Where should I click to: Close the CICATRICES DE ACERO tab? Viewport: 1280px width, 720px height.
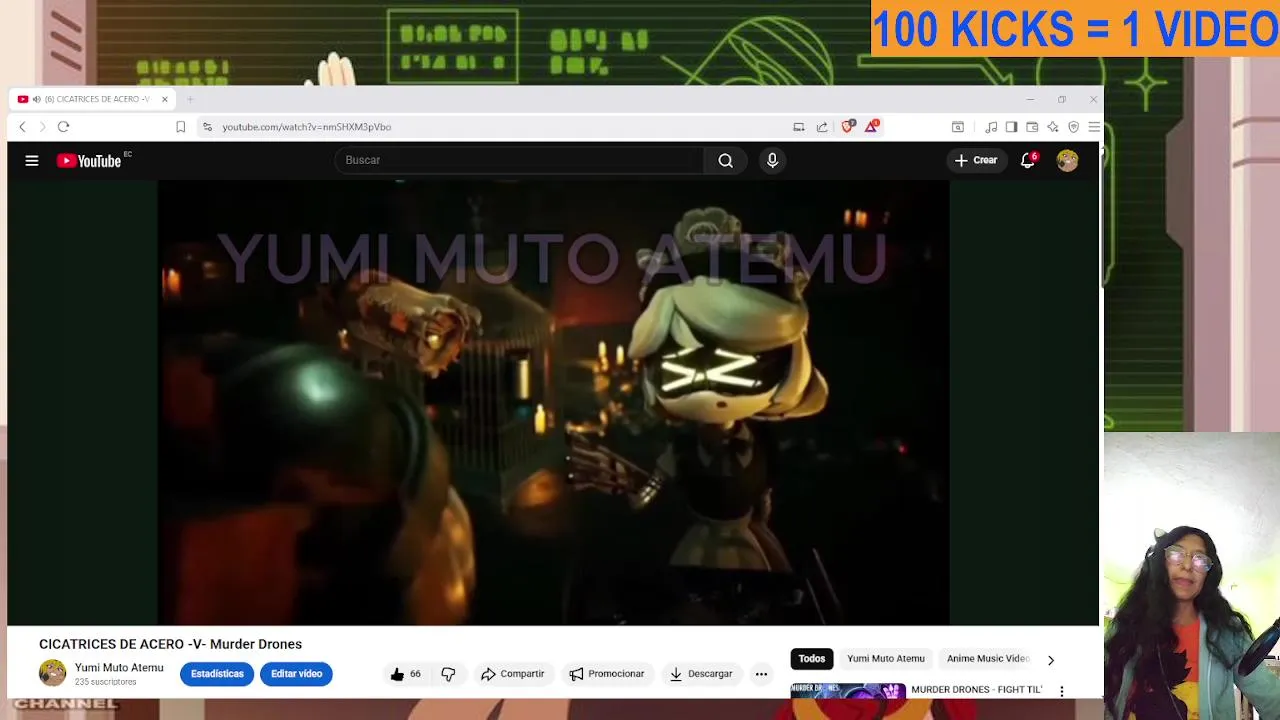tap(165, 99)
